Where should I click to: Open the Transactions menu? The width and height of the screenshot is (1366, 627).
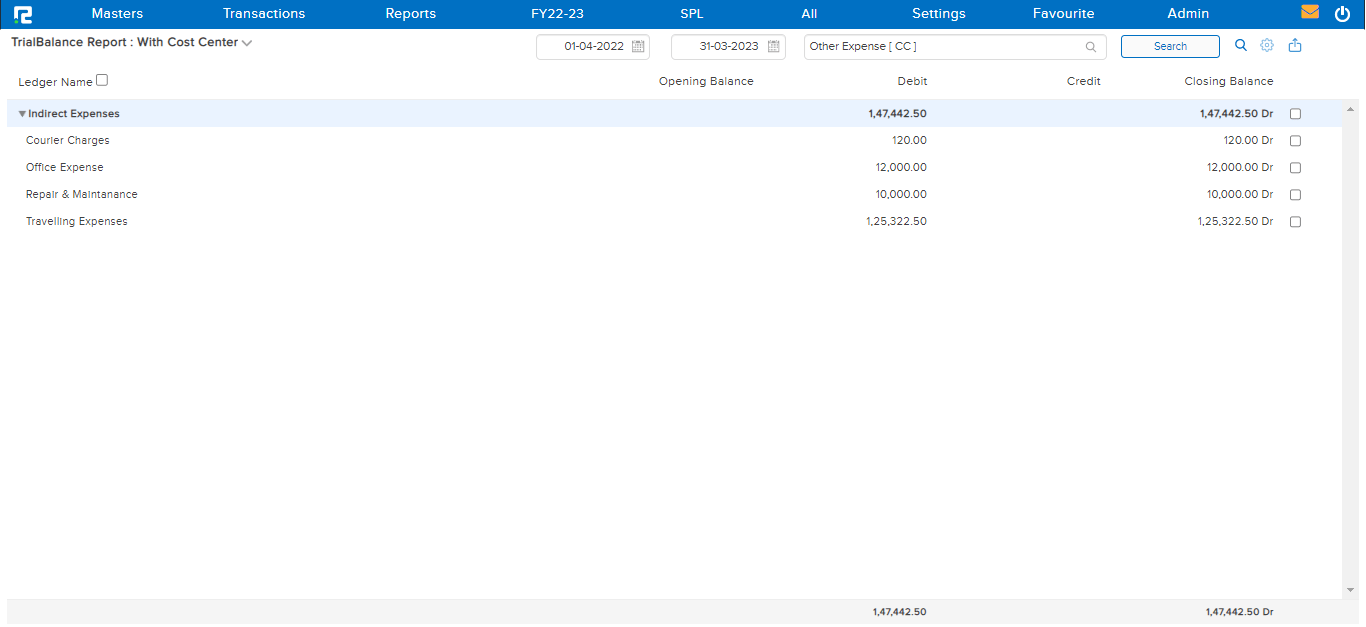[264, 14]
